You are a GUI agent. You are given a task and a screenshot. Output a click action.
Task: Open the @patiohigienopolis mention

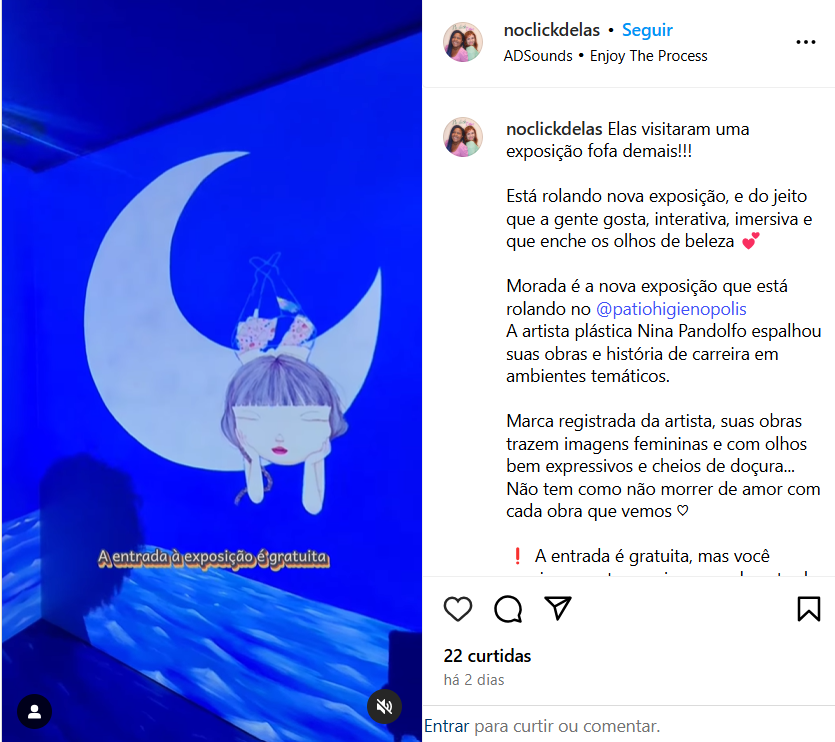pyautogui.click(x=671, y=309)
